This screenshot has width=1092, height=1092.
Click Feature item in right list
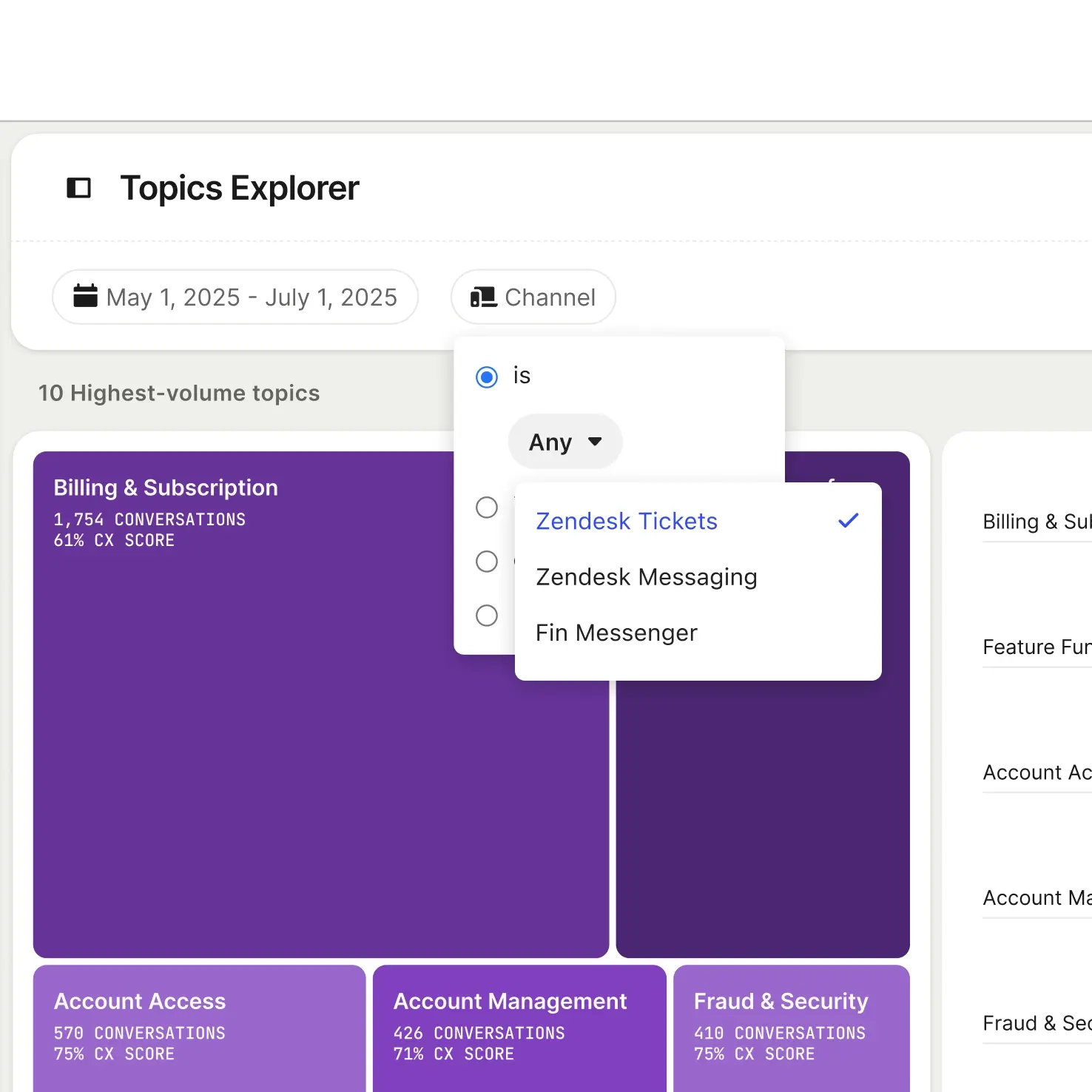[x=1036, y=647]
